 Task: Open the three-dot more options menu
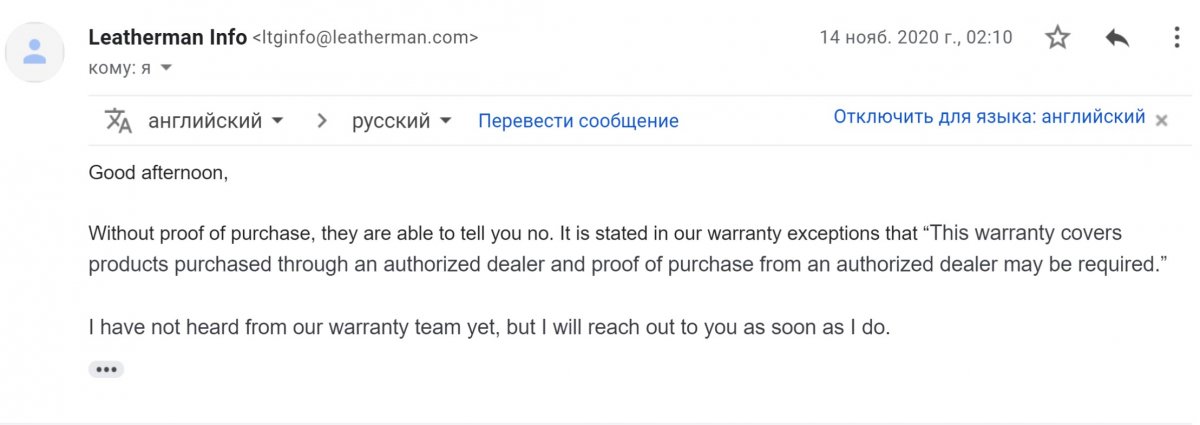point(1177,38)
